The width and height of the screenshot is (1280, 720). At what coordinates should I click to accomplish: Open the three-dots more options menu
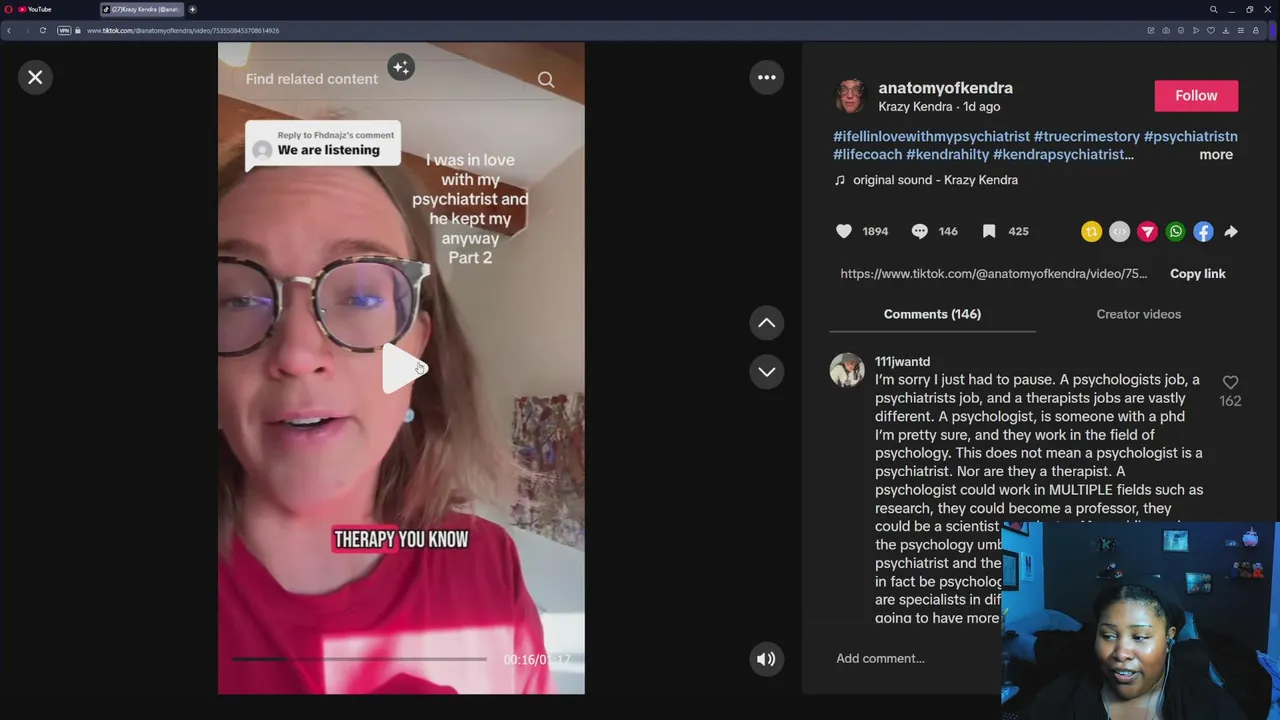(767, 77)
